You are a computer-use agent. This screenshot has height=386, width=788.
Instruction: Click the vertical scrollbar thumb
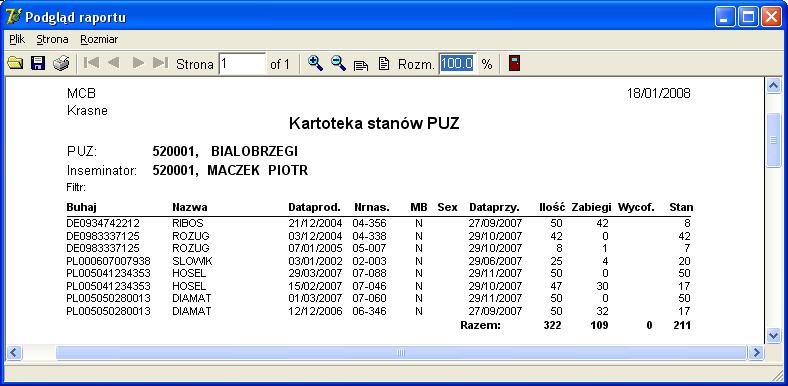pyautogui.click(x=774, y=140)
